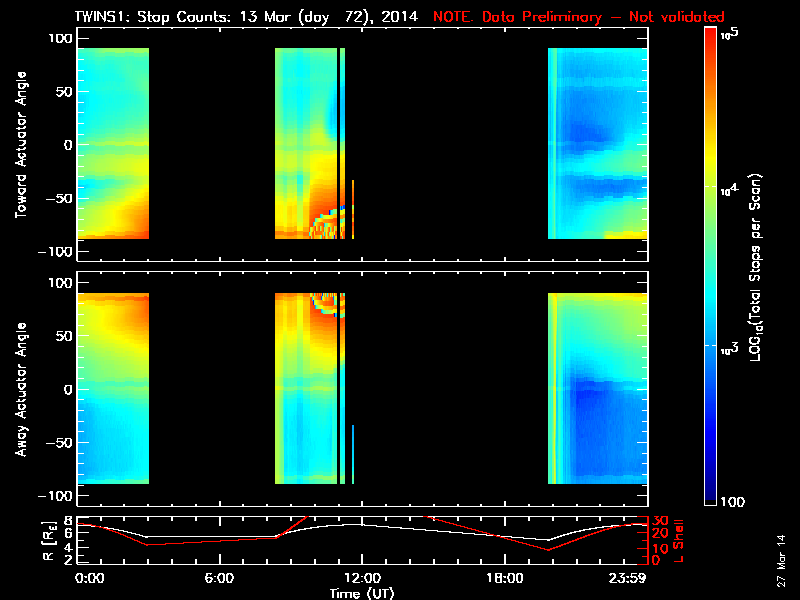The image size is (800, 600).
Task: Click the "0:00" time axis label
Action: (89, 579)
